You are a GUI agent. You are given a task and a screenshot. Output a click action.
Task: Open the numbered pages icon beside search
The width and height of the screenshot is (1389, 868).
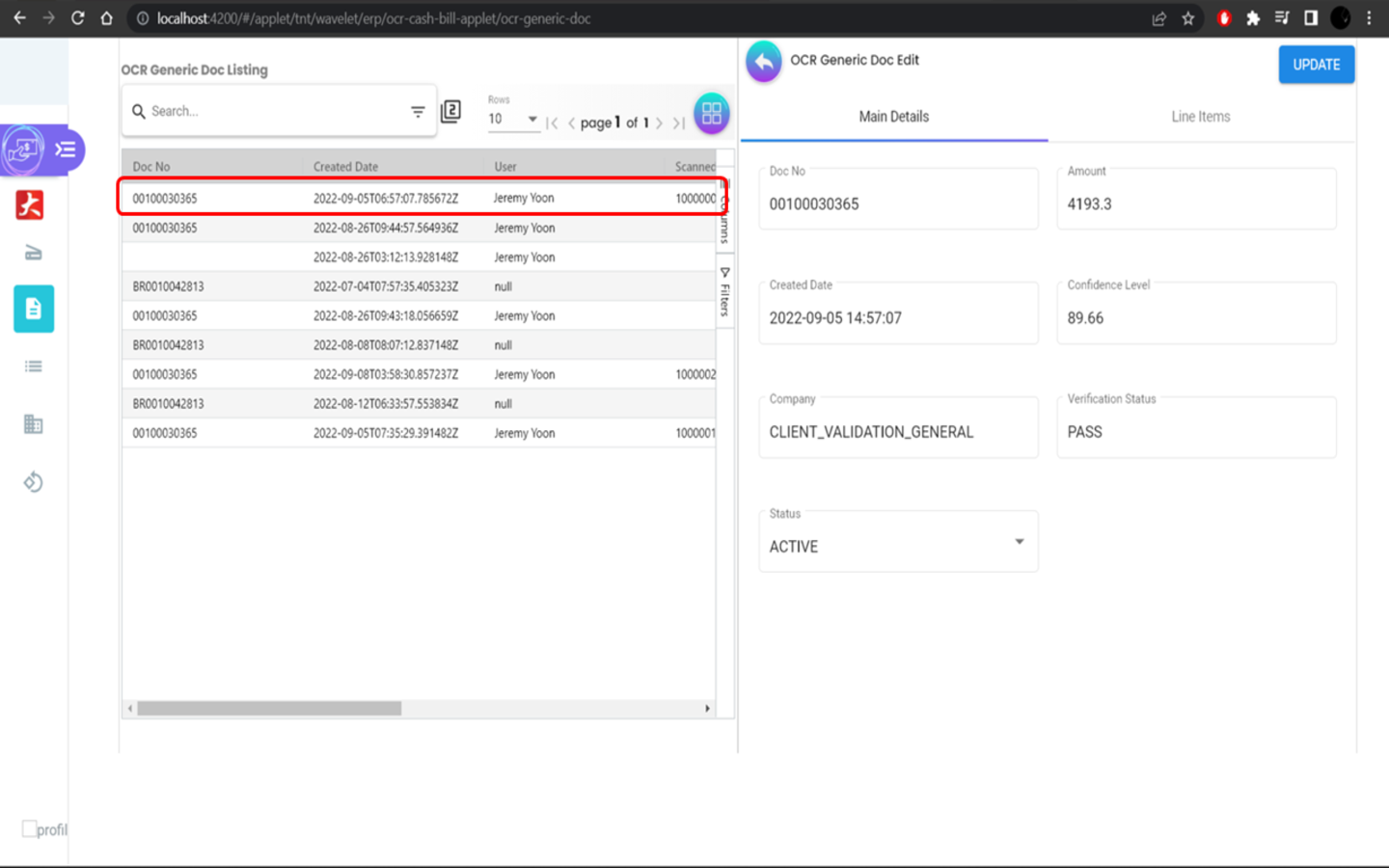tap(450, 112)
